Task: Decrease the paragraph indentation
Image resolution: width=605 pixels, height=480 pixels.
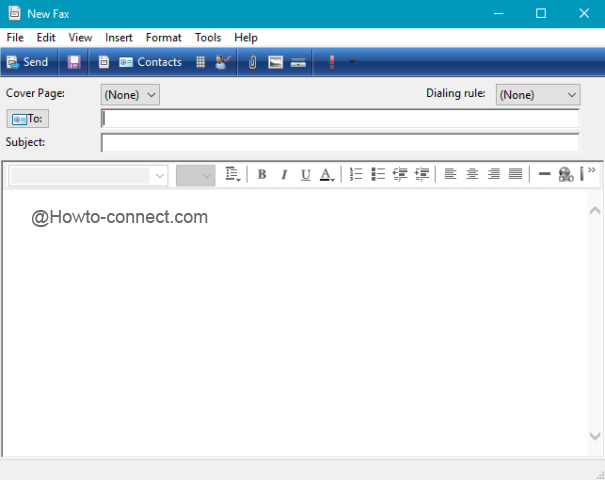Action: pyautogui.click(x=400, y=174)
